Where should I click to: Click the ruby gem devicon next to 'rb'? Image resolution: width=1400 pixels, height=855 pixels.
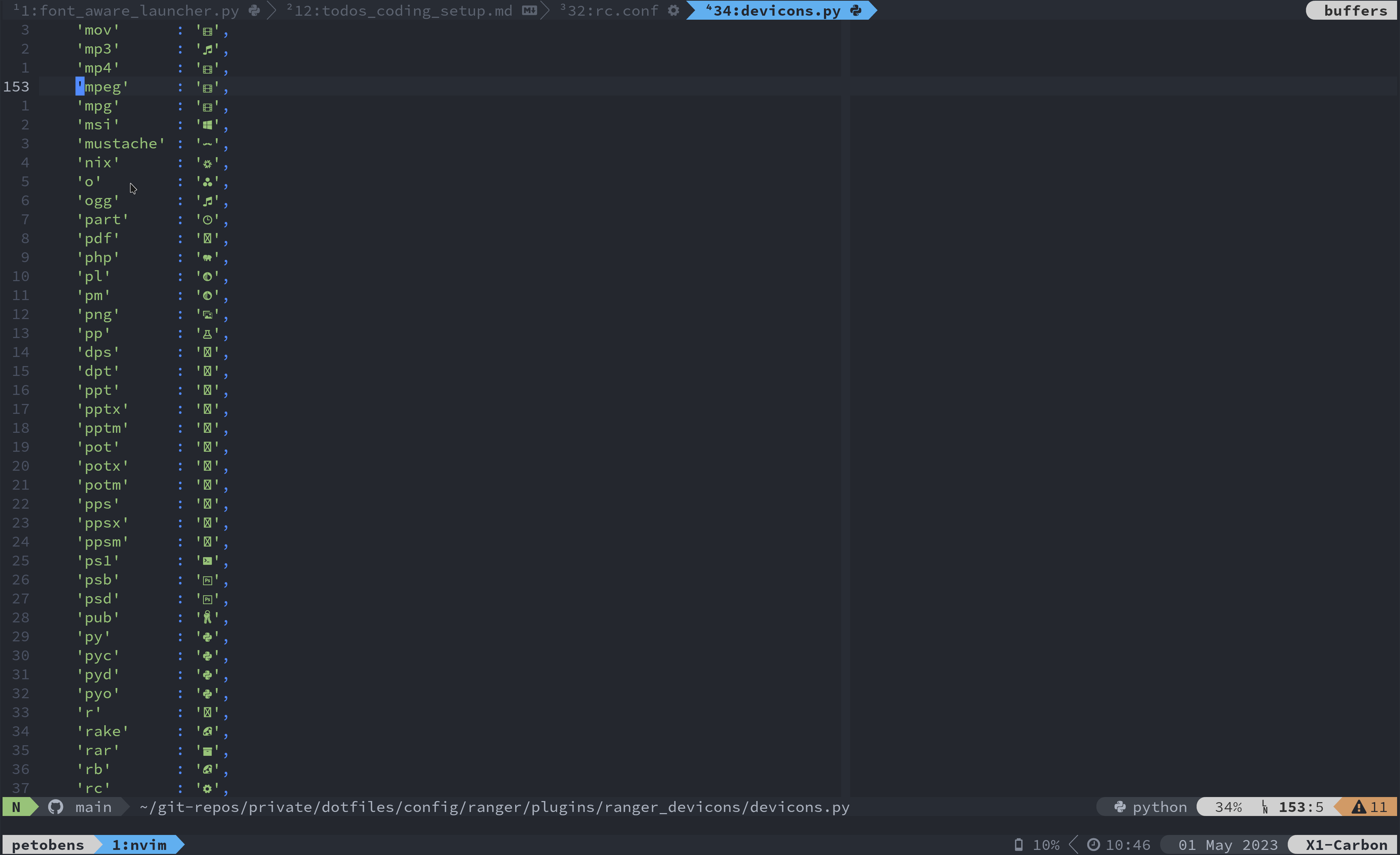(x=208, y=769)
